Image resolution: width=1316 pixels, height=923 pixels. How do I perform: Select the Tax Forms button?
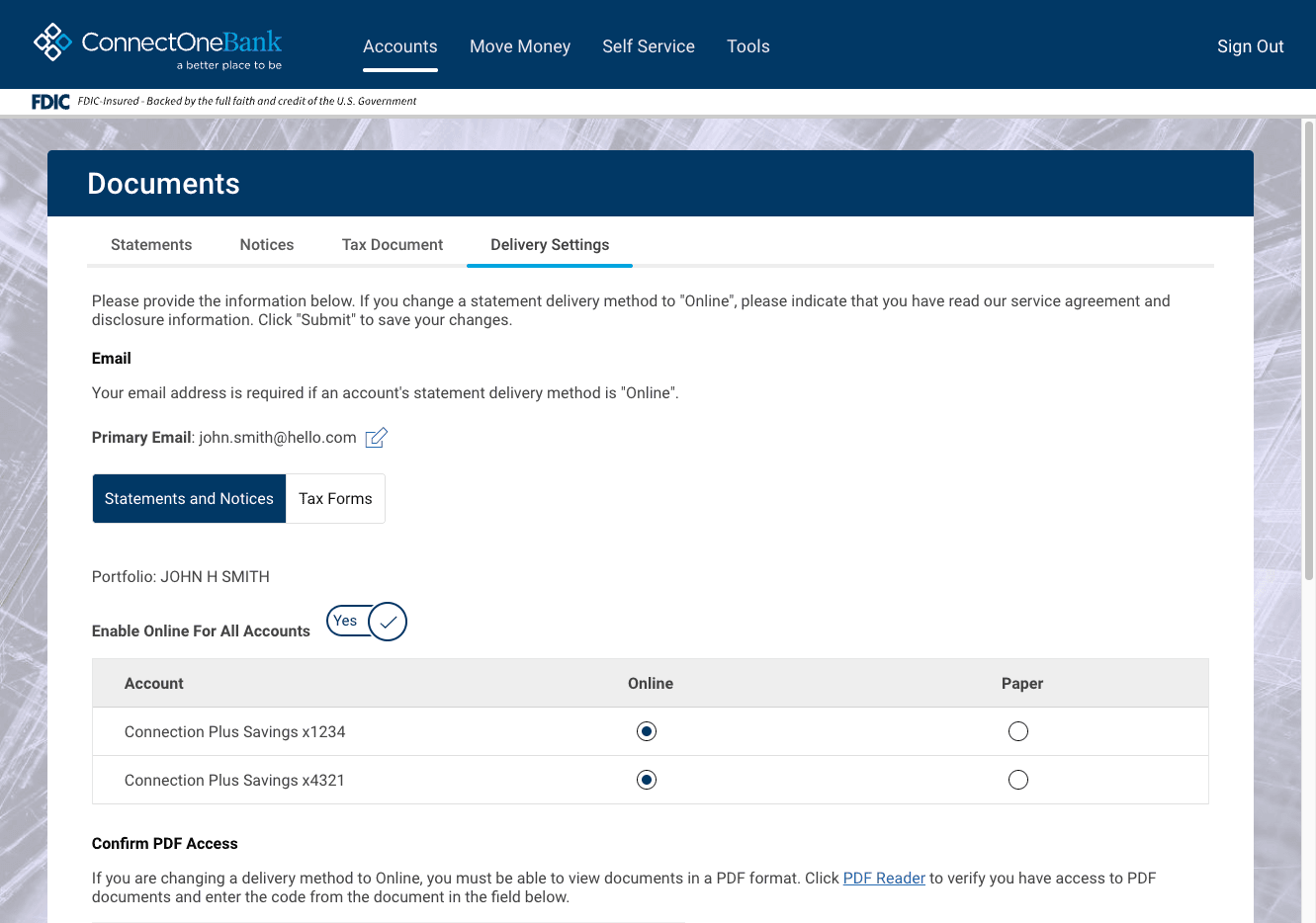point(336,499)
